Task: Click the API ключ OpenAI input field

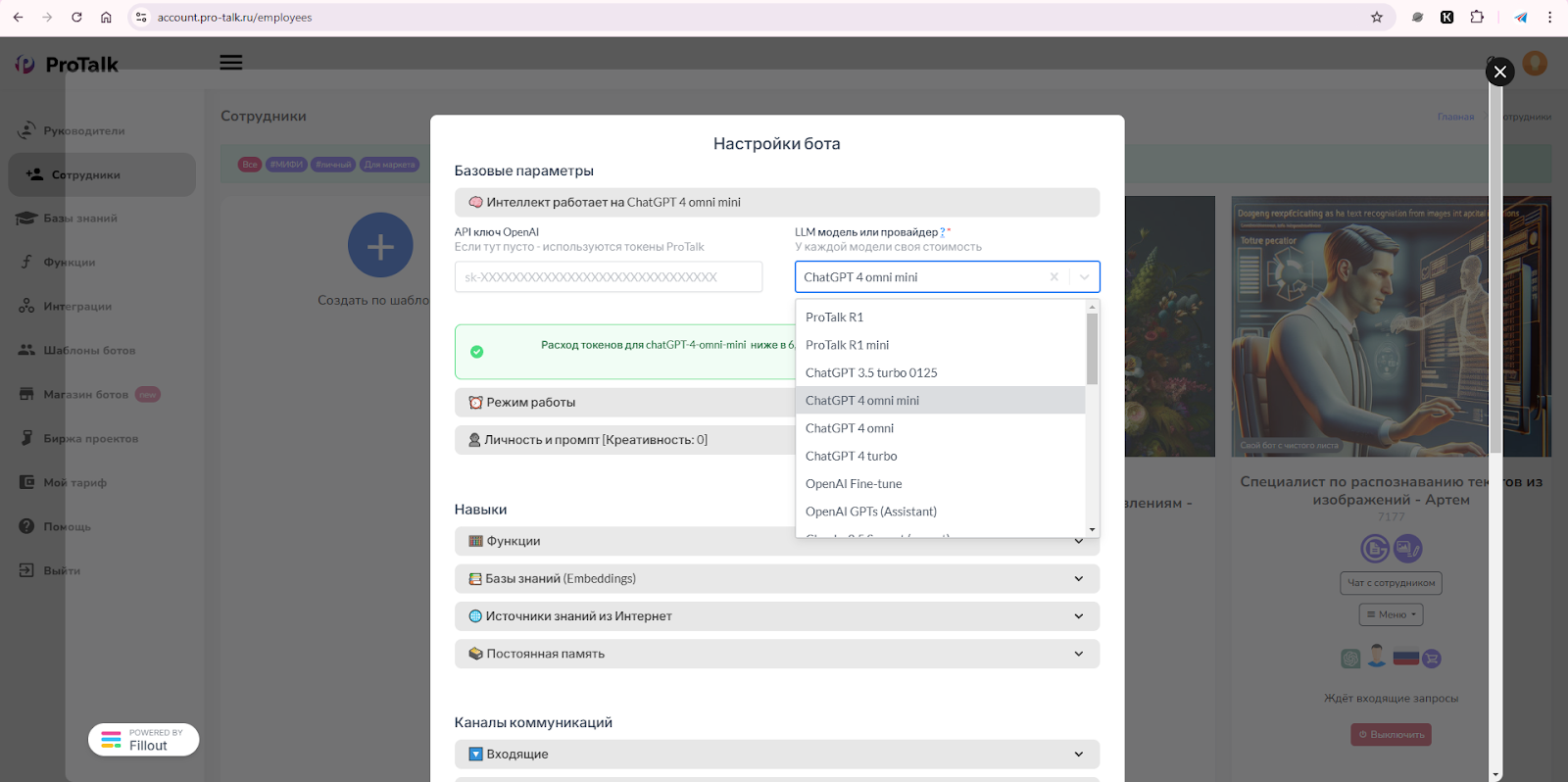Action: 609,277
